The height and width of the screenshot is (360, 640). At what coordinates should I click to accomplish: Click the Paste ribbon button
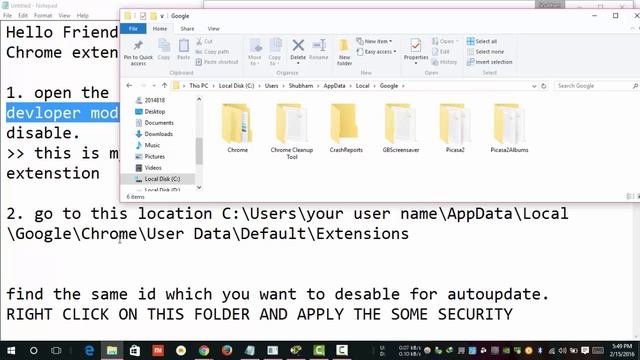[184, 49]
